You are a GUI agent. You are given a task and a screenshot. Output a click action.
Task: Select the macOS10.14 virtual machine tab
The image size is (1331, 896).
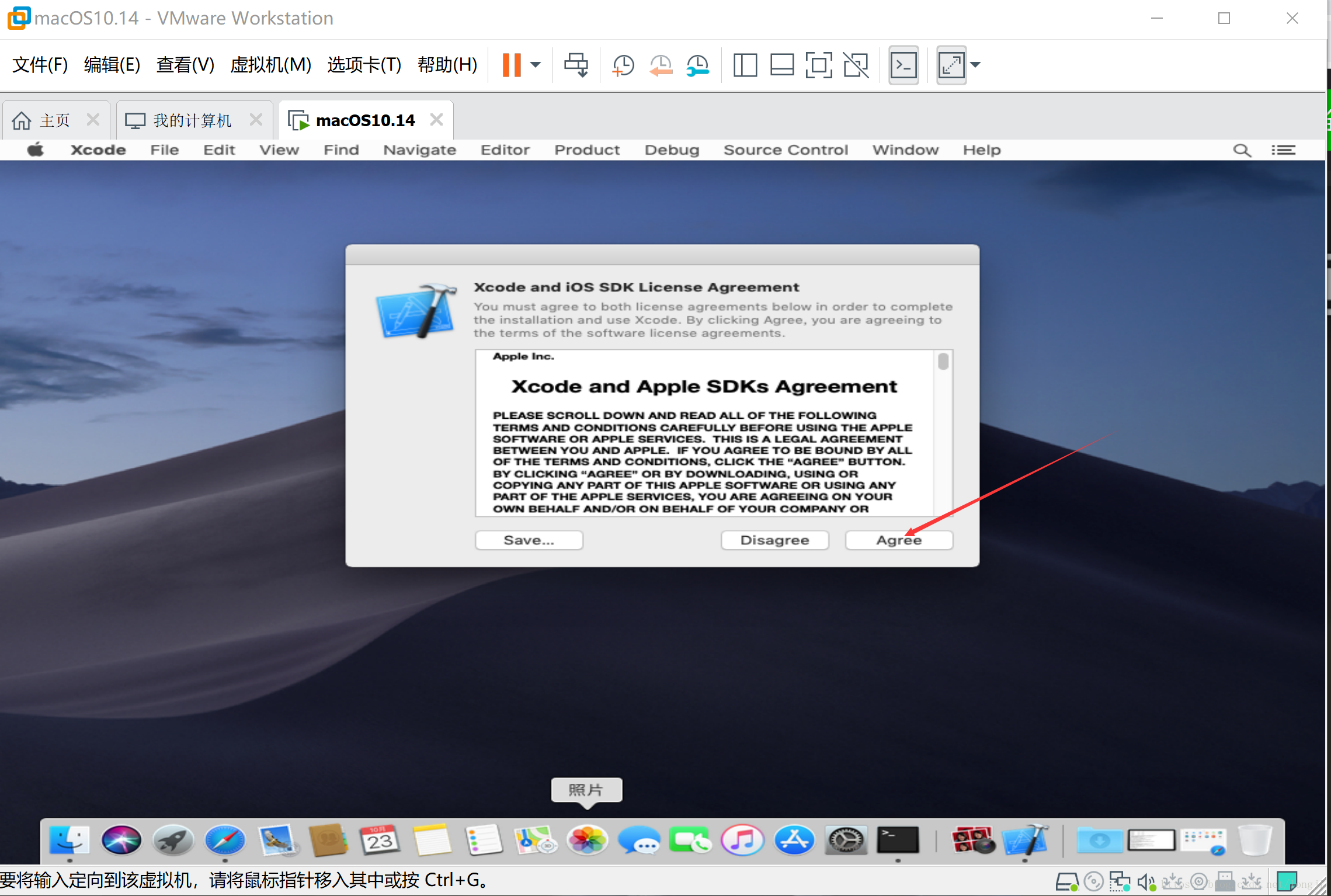pyautogui.click(x=364, y=119)
